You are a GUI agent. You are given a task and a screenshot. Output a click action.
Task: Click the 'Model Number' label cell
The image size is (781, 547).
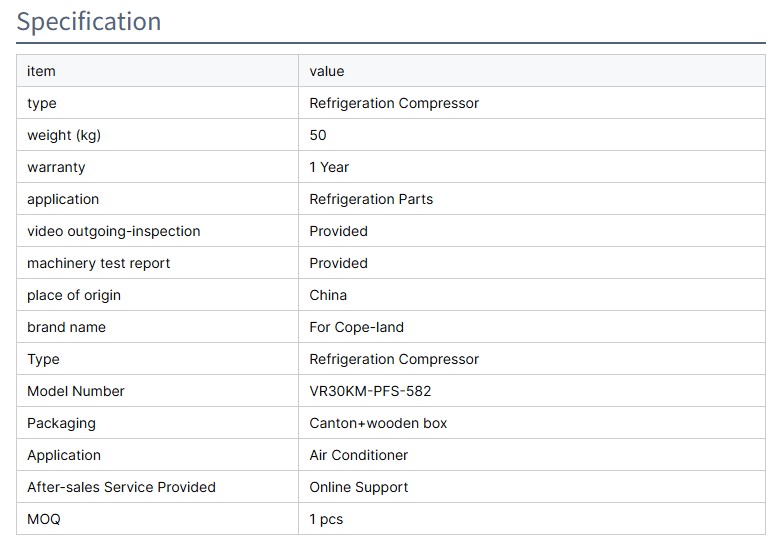pos(76,391)
